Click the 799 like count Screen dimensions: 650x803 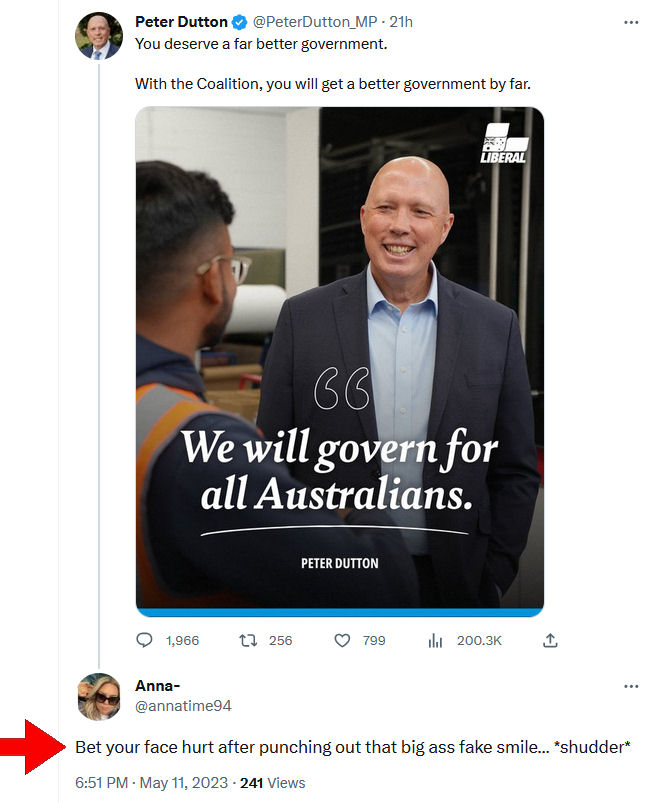(x=372, y=640)
